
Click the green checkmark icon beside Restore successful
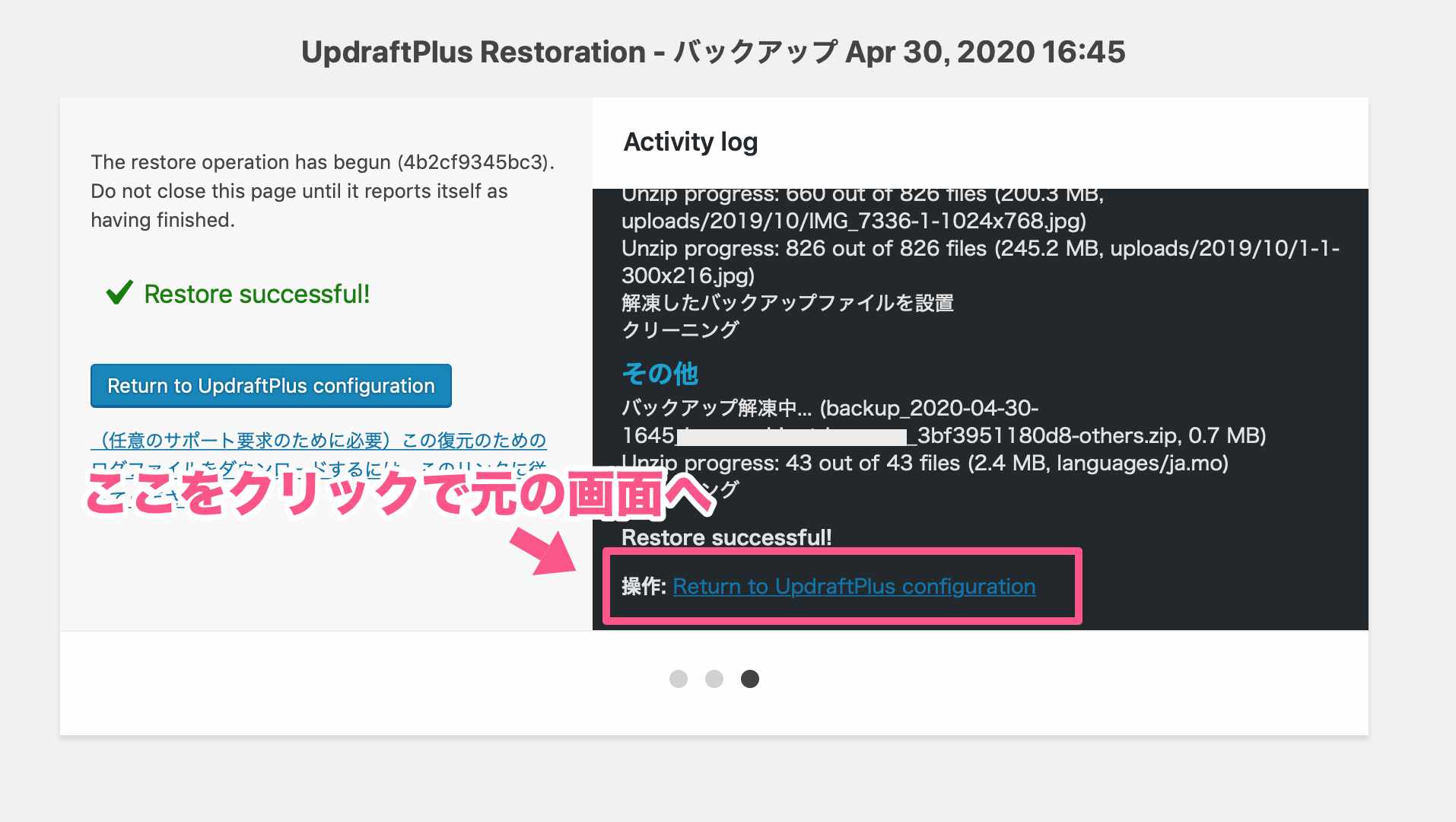point(119,293)
